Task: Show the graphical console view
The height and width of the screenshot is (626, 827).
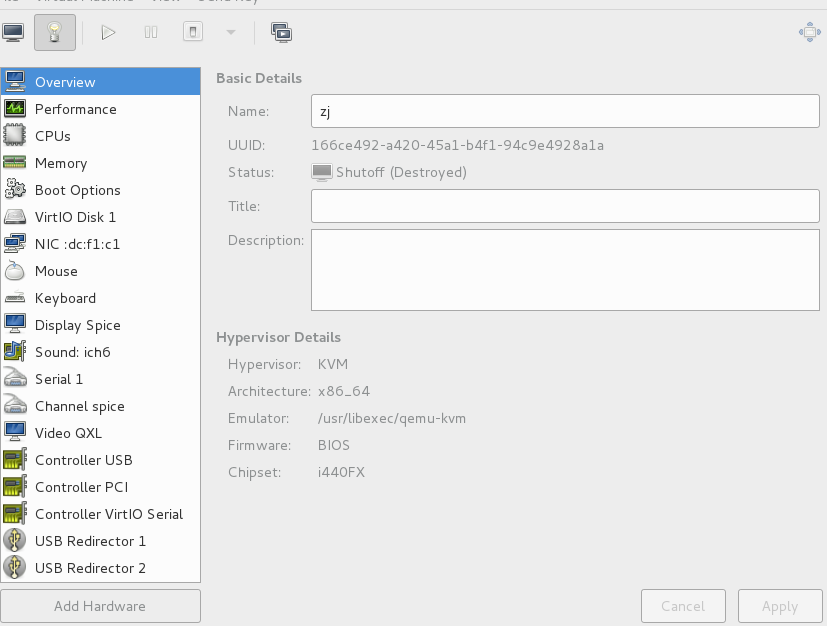Action: pos(13,33)
